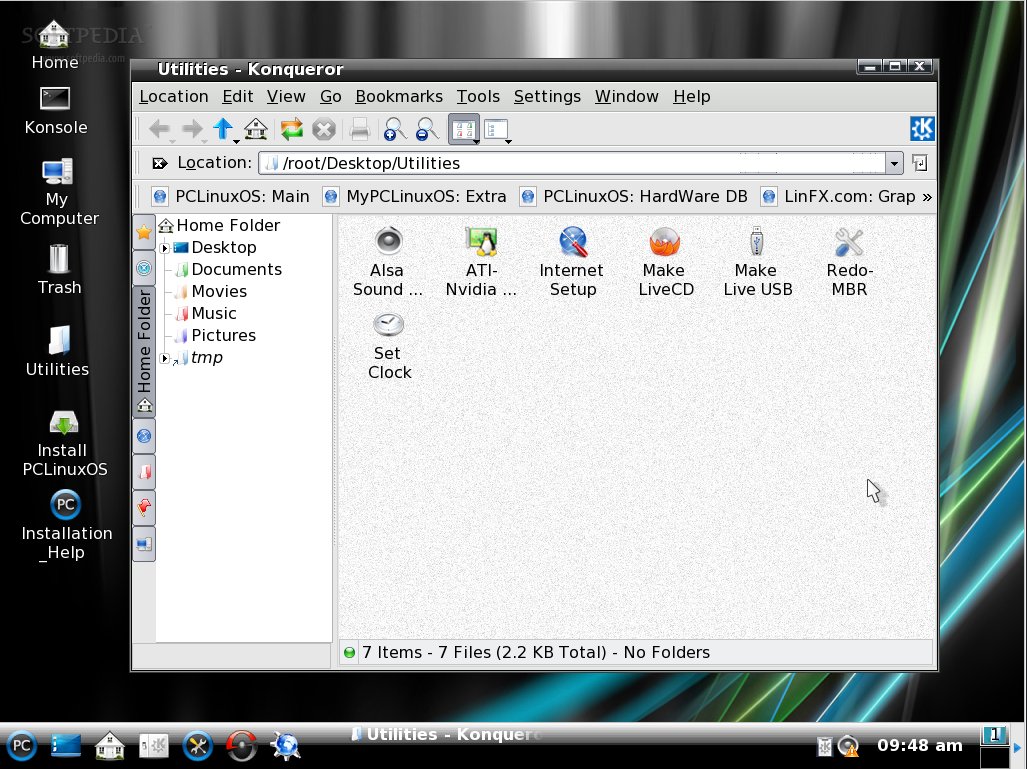Click the Print toolbar icon

click(x=360, y=129)
